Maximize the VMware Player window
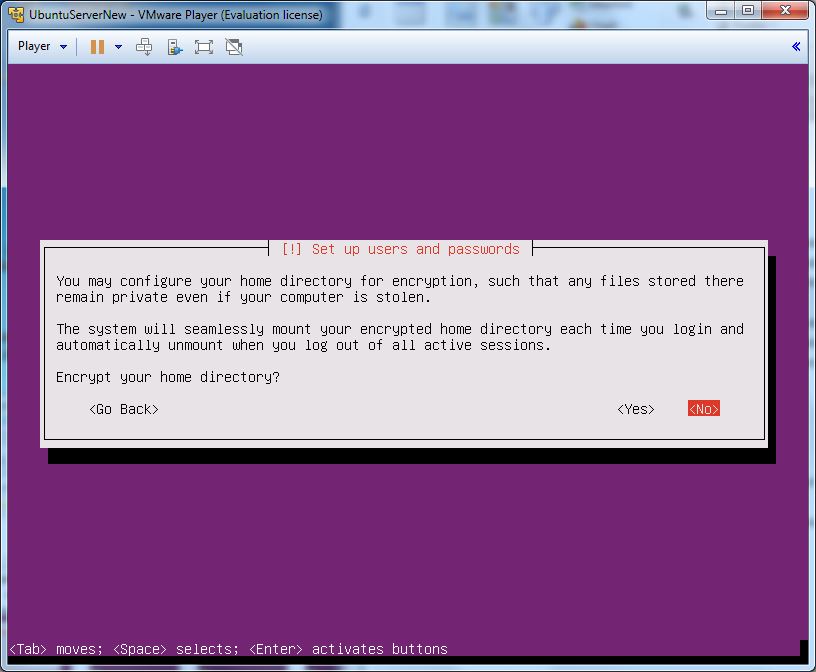Image resolution: width=816 pixels, height=672 pixels. (747, 12)
